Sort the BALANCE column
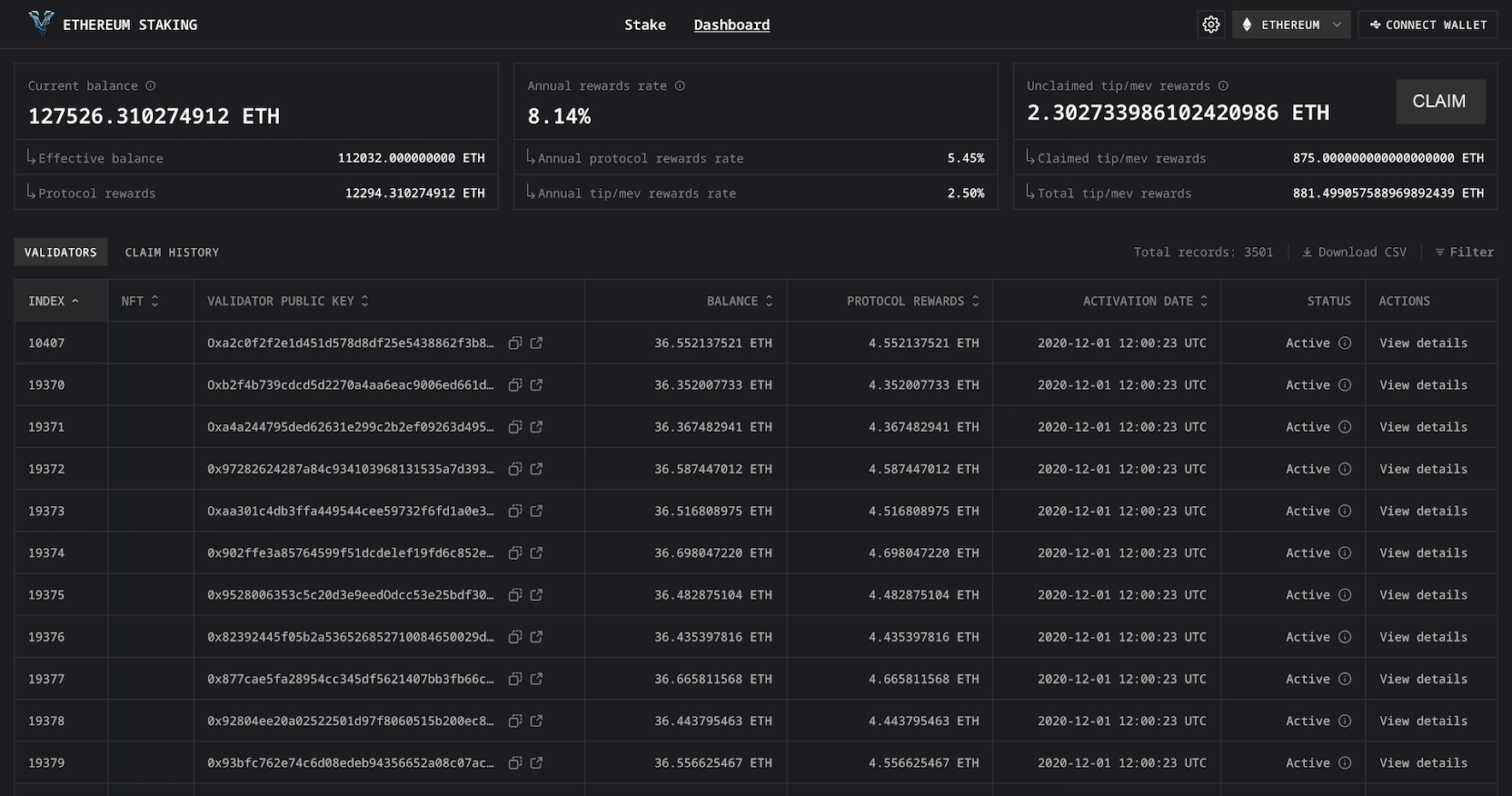The image size is (1512, 796). [x=769, y=301]
